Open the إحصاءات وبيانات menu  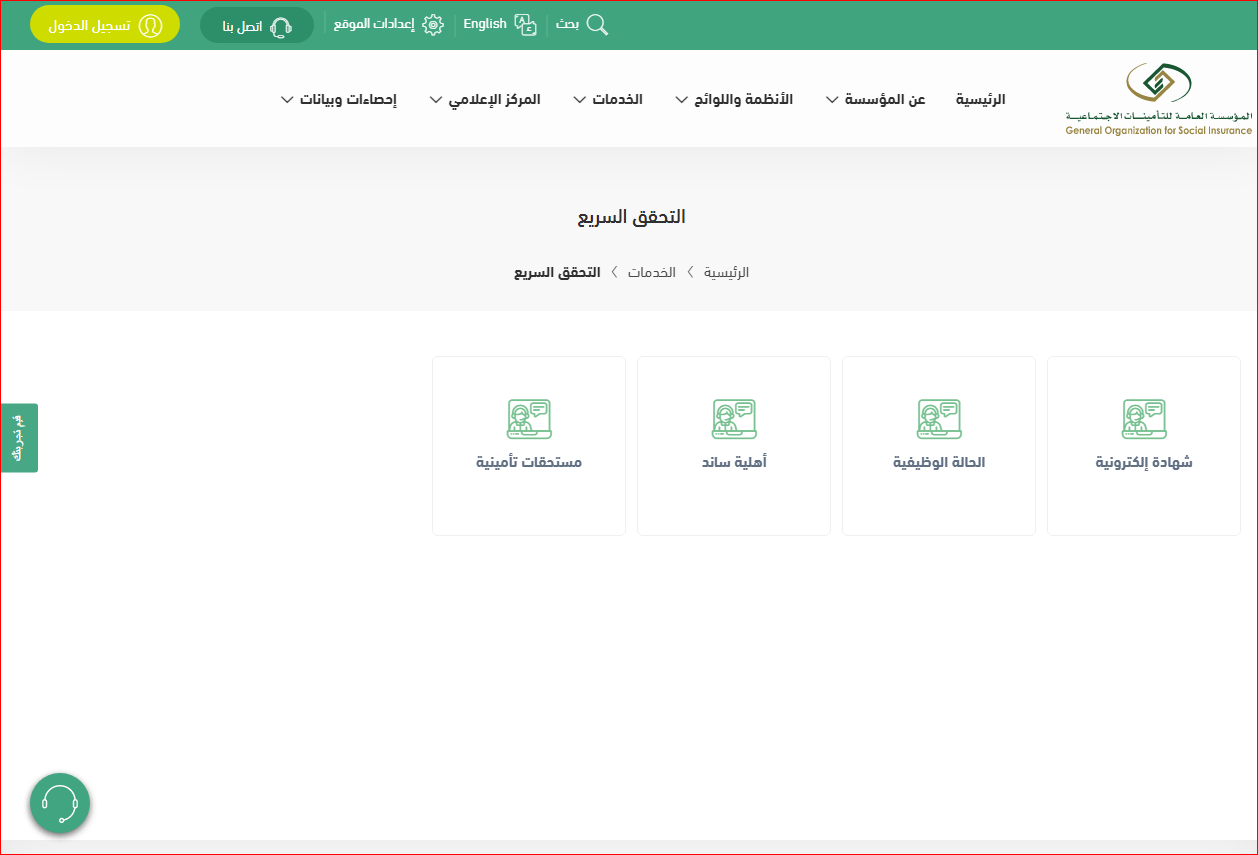(x=339, y=100)
